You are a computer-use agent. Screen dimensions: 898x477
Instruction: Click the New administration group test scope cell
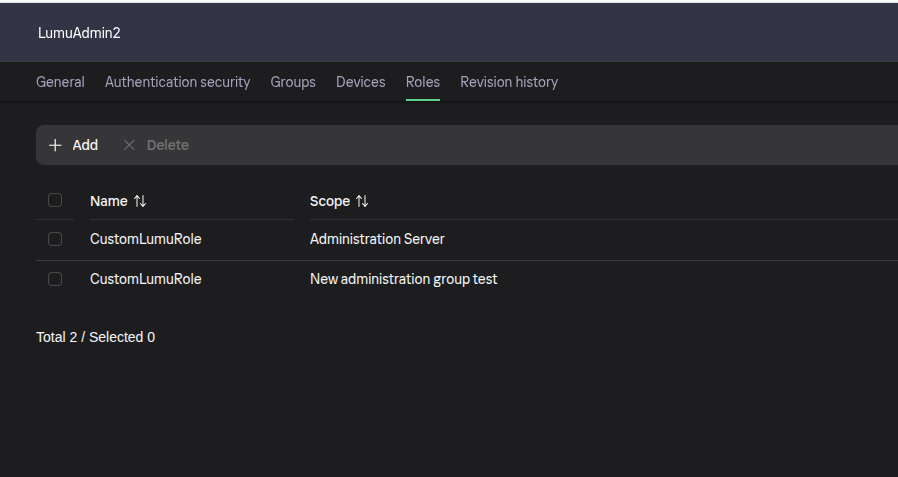[403, 279]
